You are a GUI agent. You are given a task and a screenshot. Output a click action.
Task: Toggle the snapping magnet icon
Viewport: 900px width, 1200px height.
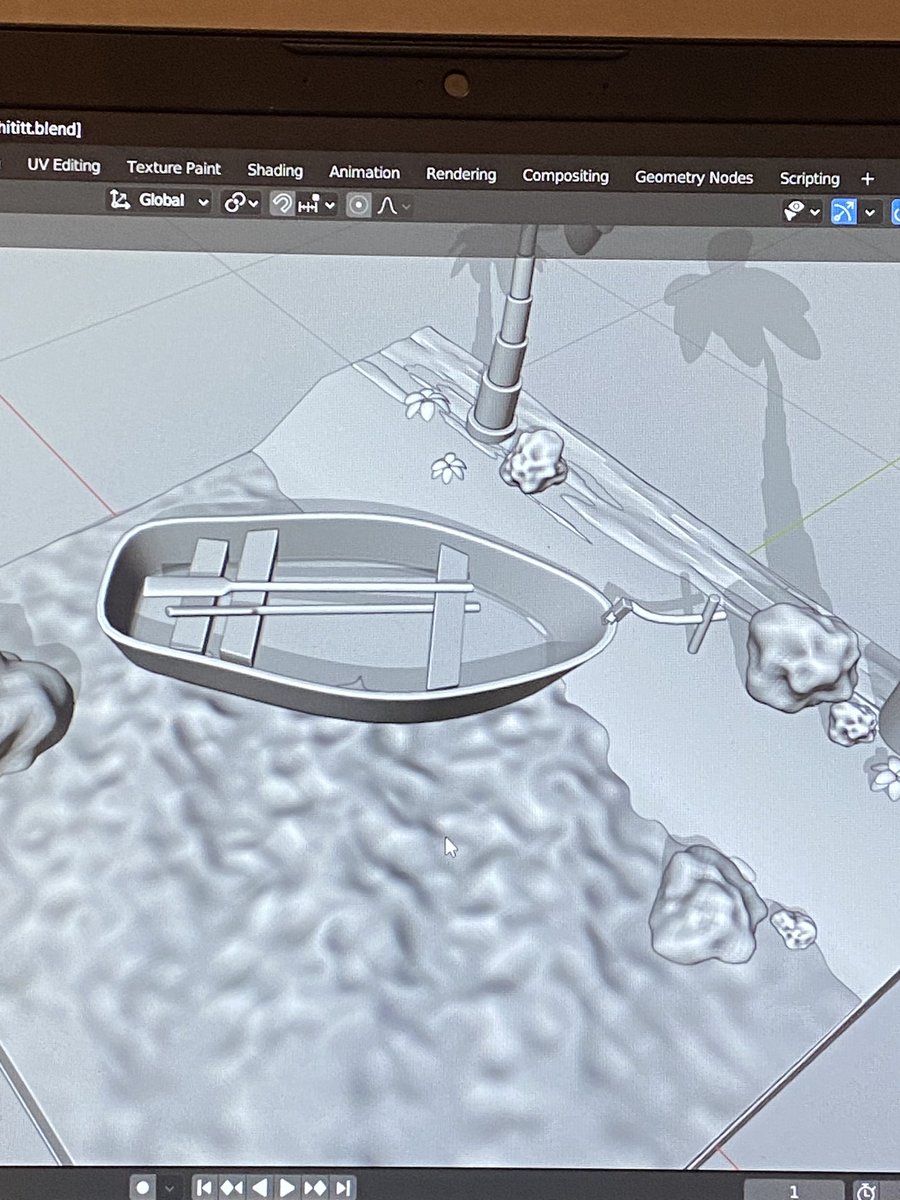(x=282, y=204)
